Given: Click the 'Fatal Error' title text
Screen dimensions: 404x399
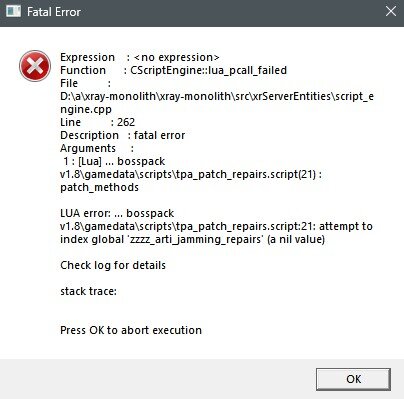Looking at the screenshot, I should point(54,12).
